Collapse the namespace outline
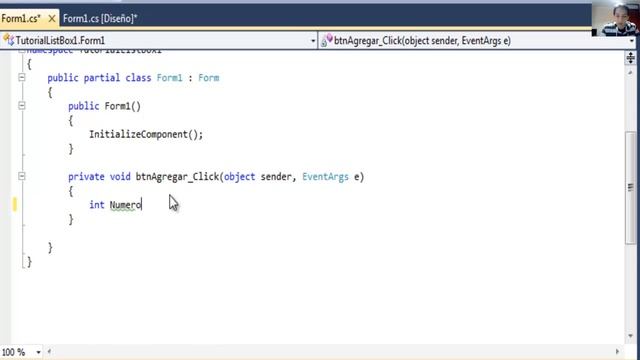 tap(22, 51)
